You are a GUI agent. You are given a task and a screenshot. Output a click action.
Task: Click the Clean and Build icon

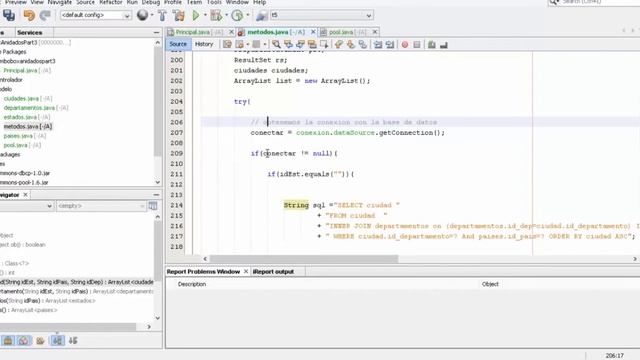(178, 16)
